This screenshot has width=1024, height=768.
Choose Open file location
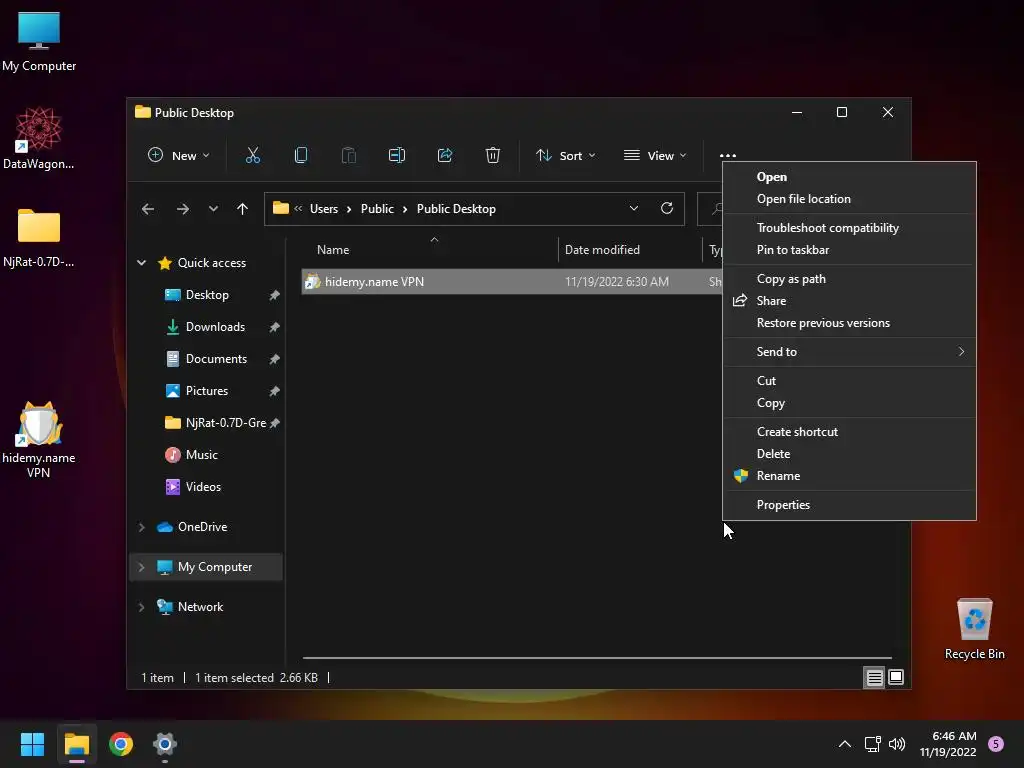tap(849, 199)
